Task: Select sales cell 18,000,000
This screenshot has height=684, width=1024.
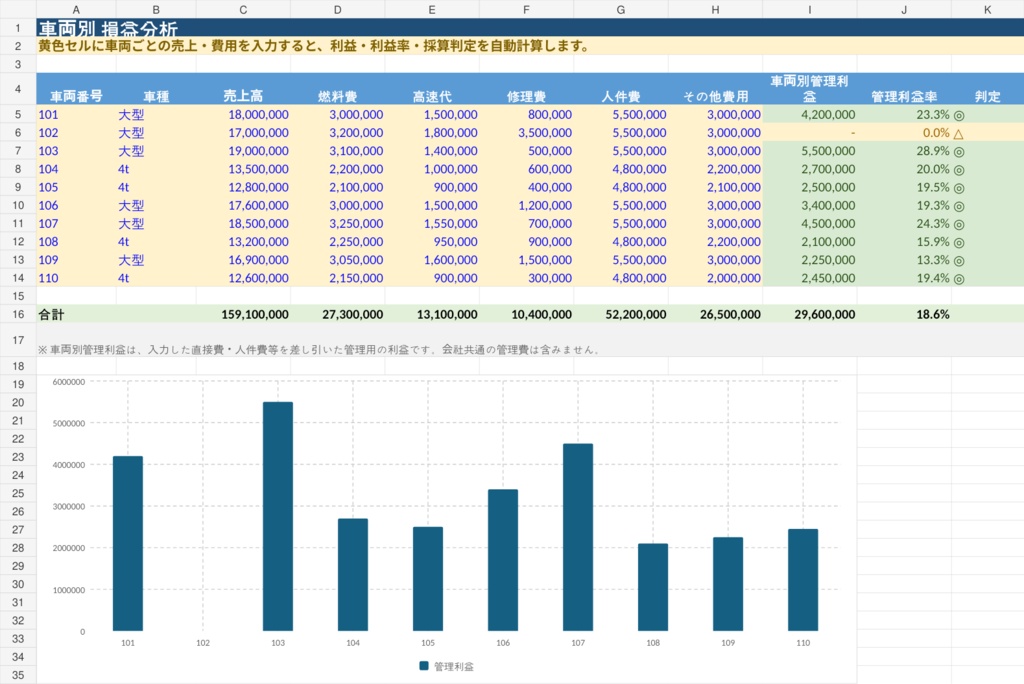Action: tap(243, 114)
